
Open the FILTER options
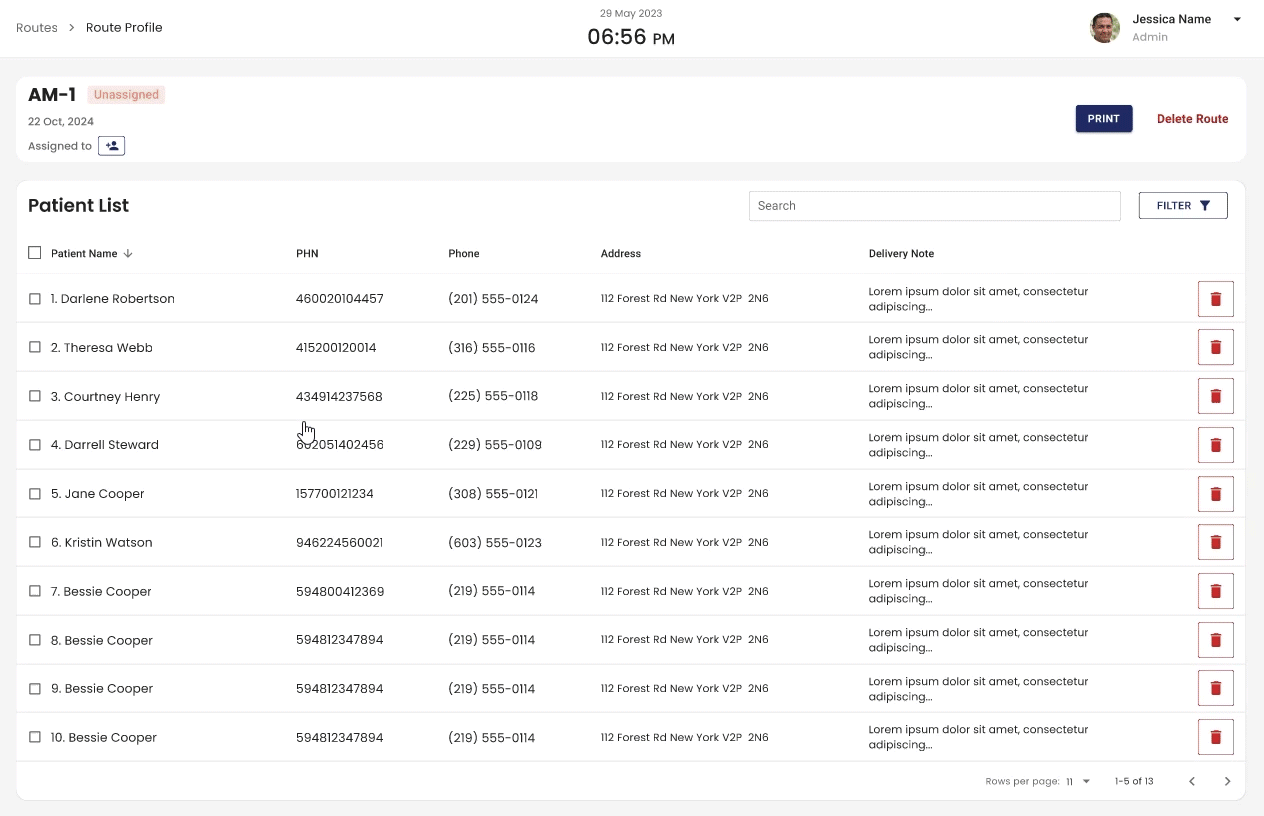[1182, 206]
